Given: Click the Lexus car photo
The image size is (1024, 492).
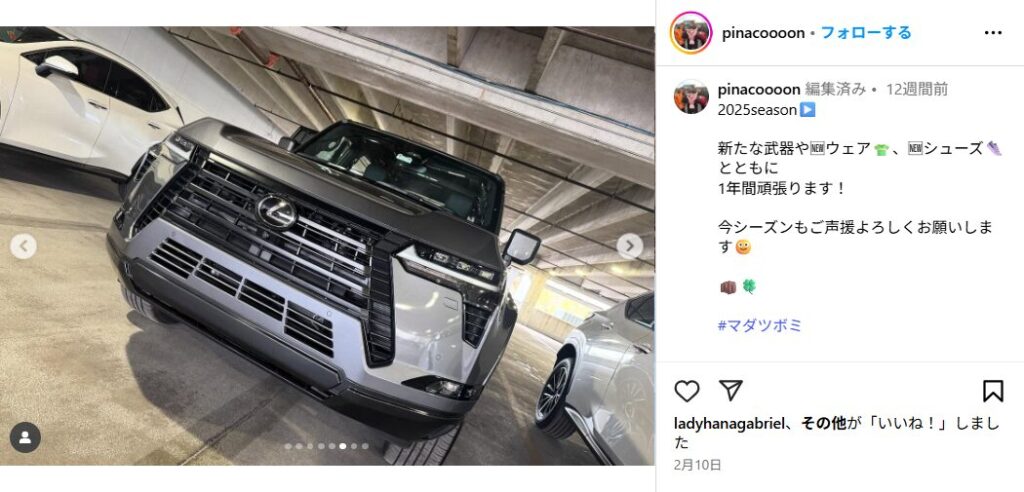Looking at the screenshot, I should (x=327, y=246).
